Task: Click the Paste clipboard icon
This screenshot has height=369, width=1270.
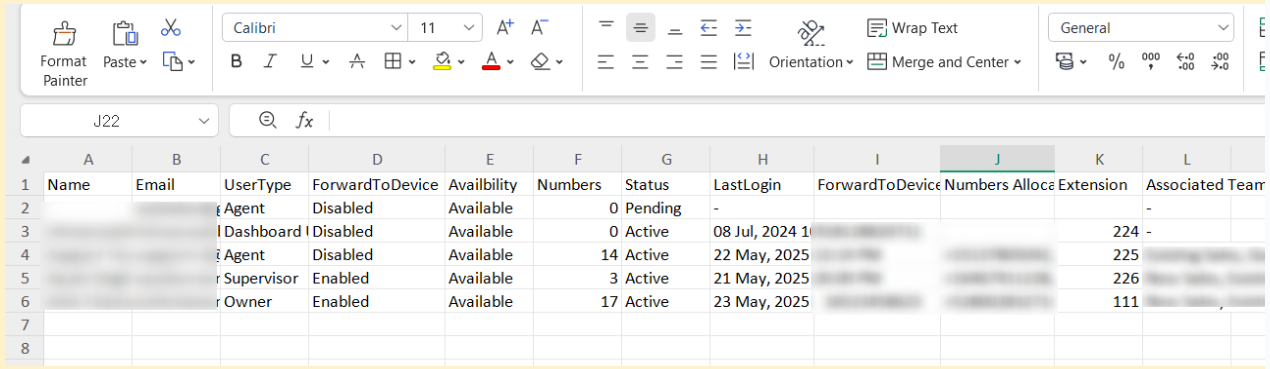Action: point(125,33)
